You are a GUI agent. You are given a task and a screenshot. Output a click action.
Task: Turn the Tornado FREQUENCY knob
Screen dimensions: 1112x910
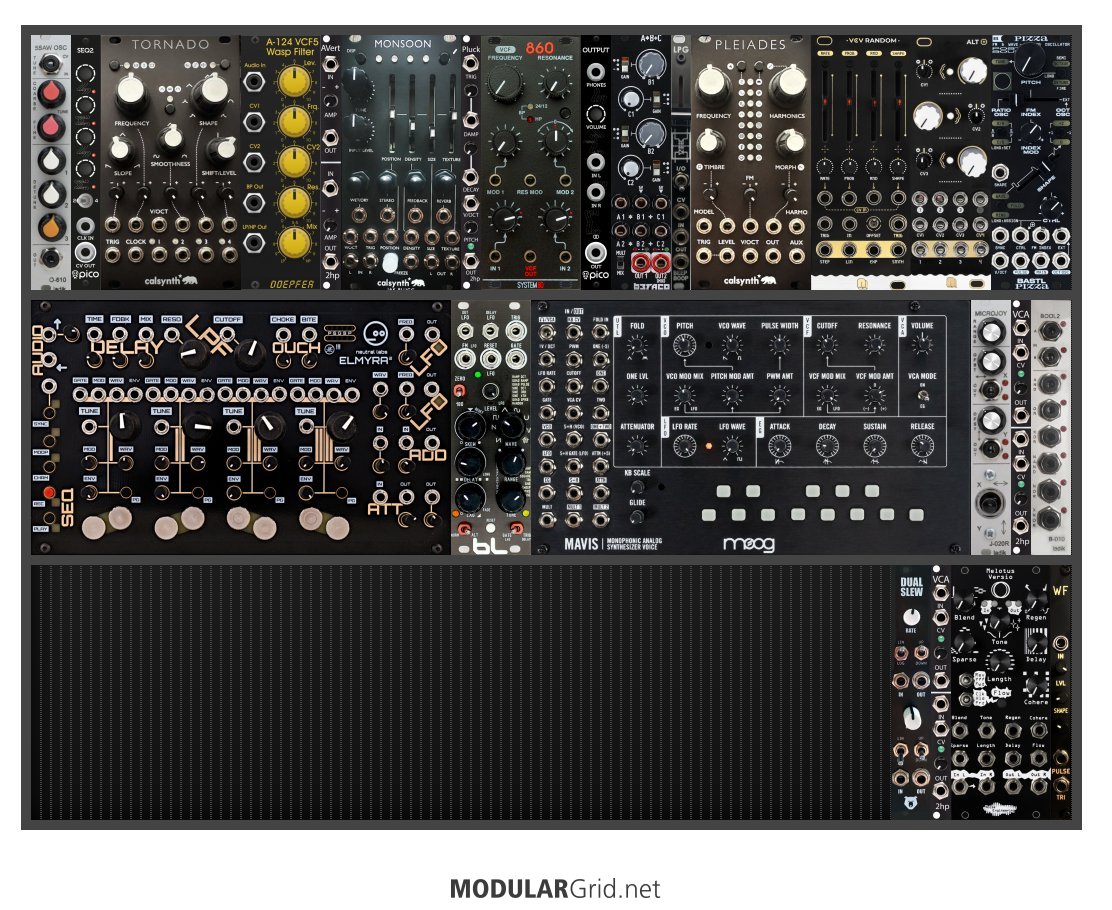(x=131, y=94)
